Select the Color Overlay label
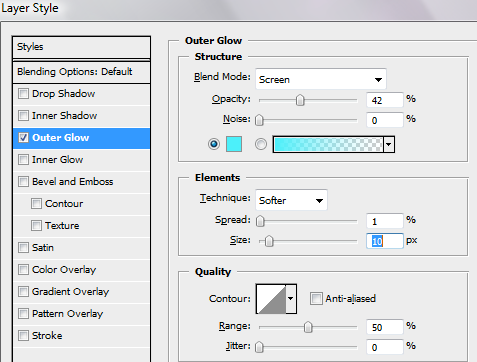 tap(64, 270)
